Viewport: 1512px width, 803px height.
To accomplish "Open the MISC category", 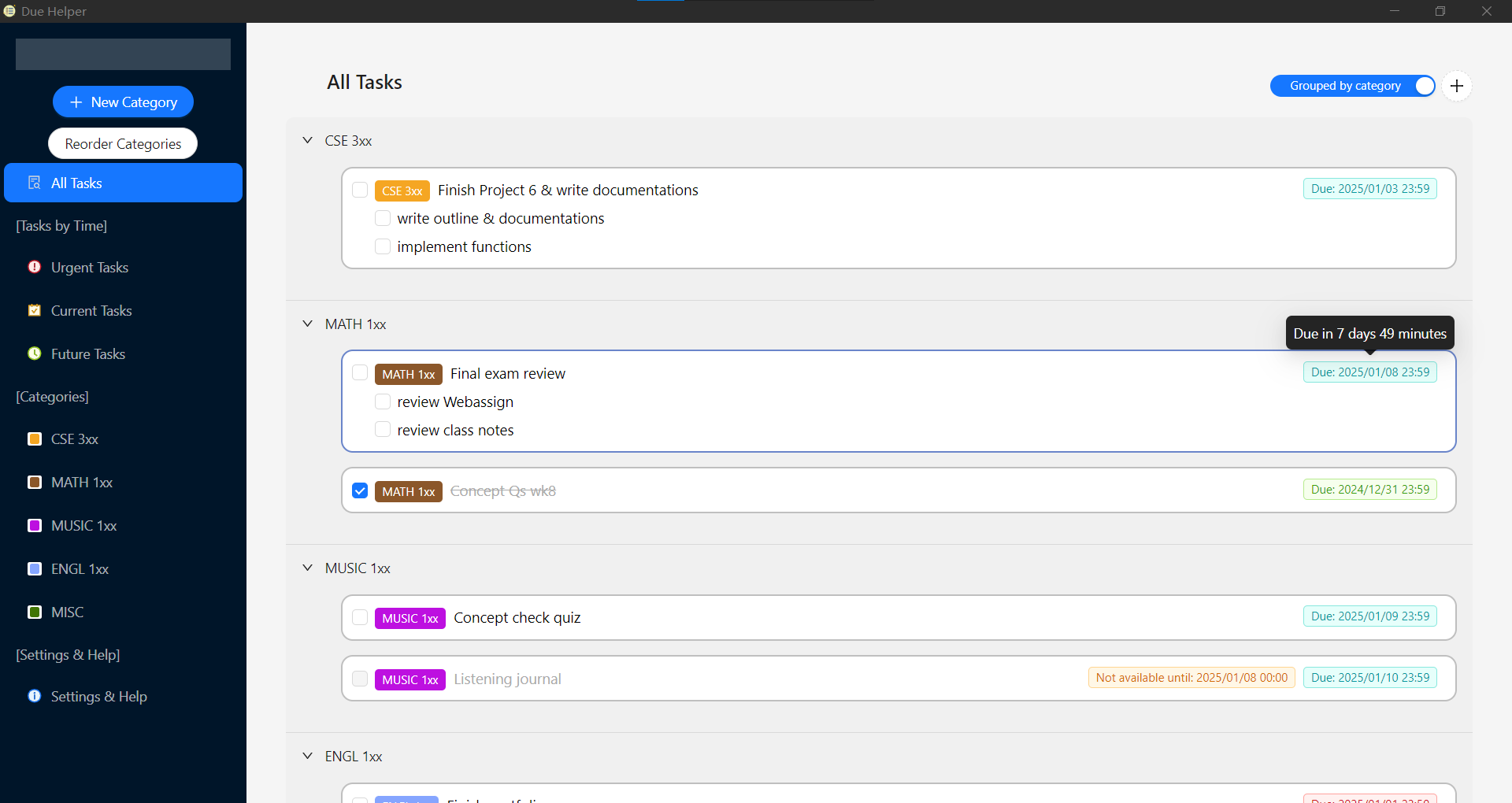I will point(123,612).
